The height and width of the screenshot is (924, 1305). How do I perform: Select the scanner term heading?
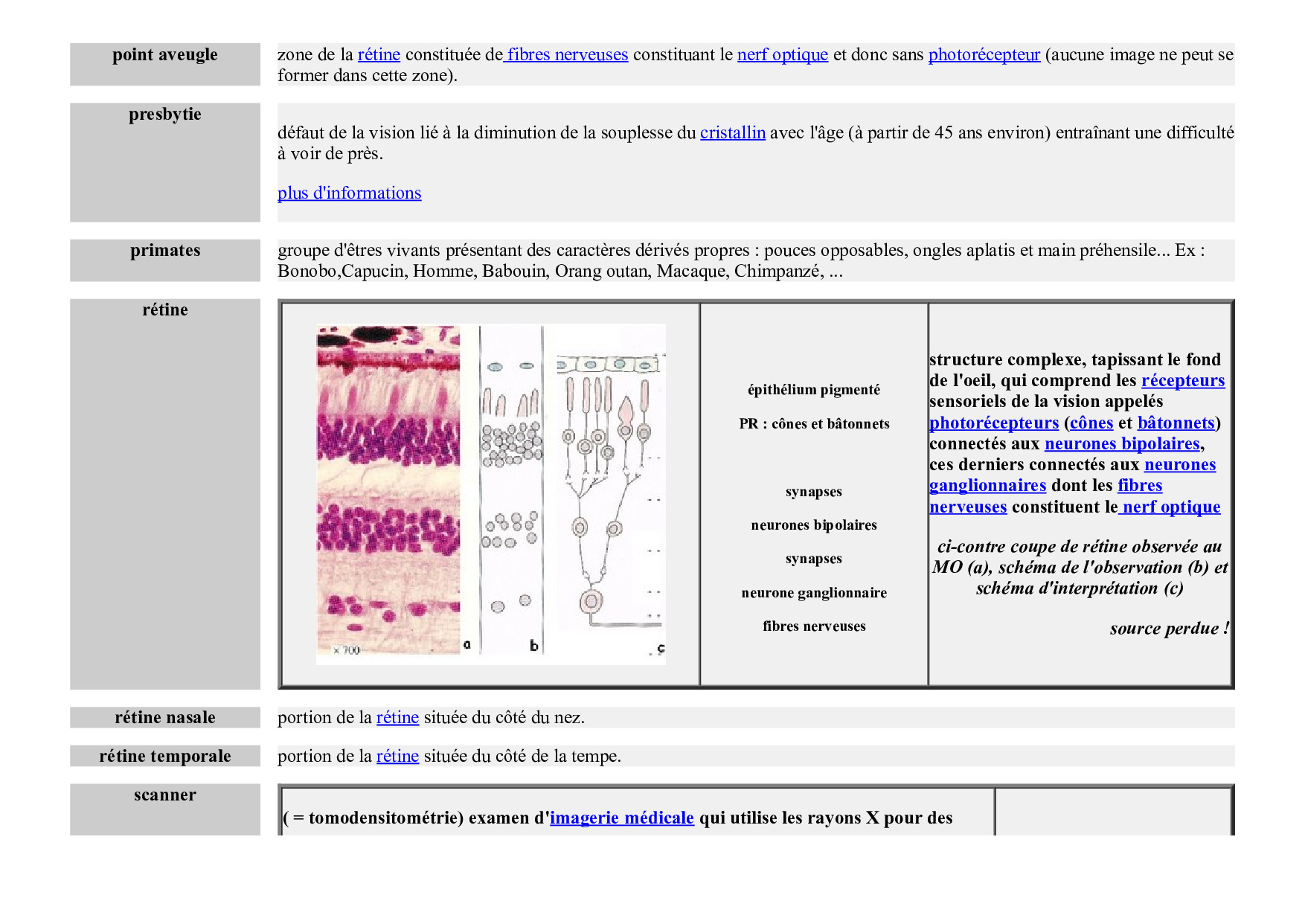tap(164, 795)
